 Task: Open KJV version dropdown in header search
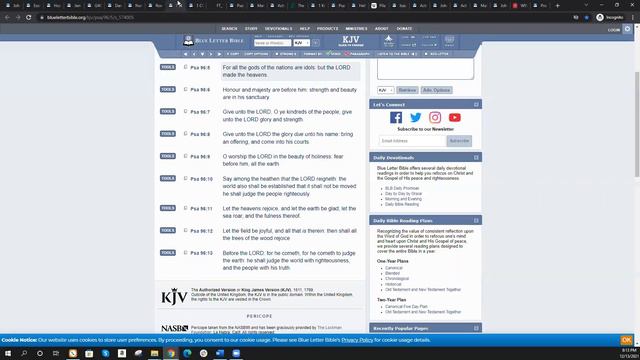pyautogui.click(x=302, y=43)
